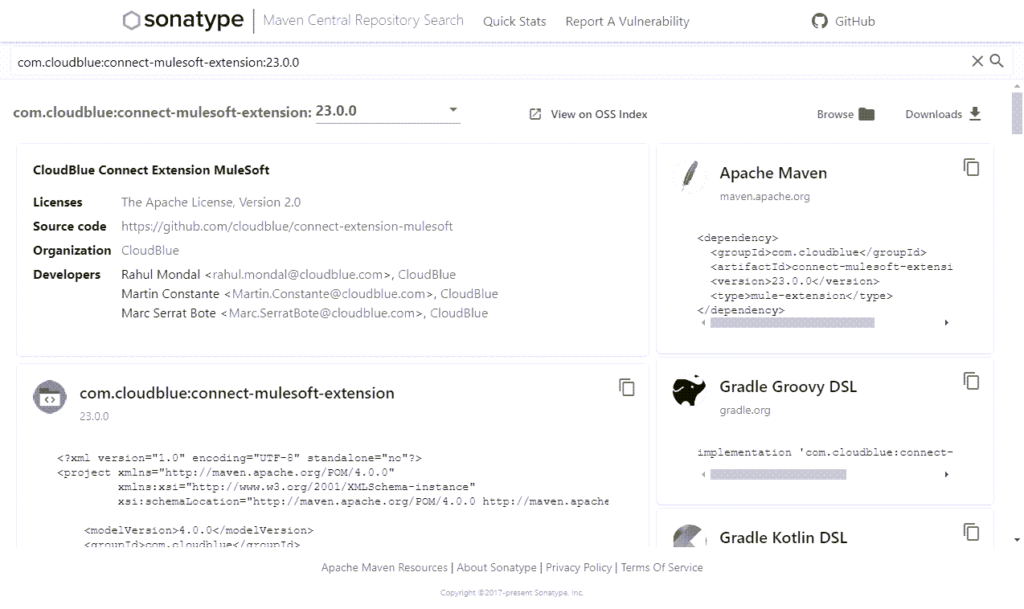Email Marc.SerratBote@cloudblue.com
Image resolution: width=1024 pixels, height=609 pixels.
point(322,313)
